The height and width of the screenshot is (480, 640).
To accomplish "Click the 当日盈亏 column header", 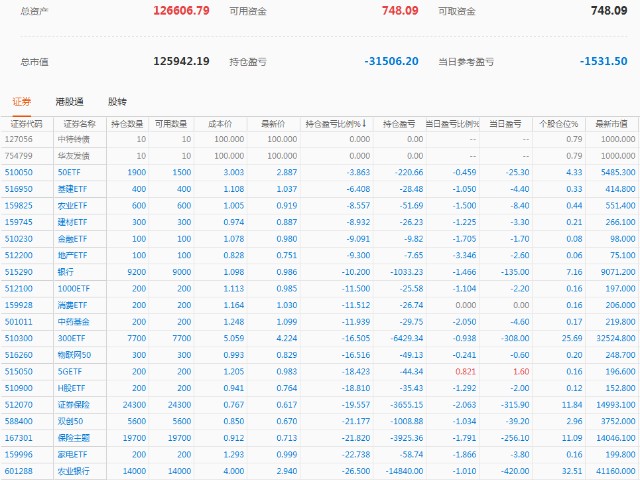I will pyautogui.click(x=506, y=124).
